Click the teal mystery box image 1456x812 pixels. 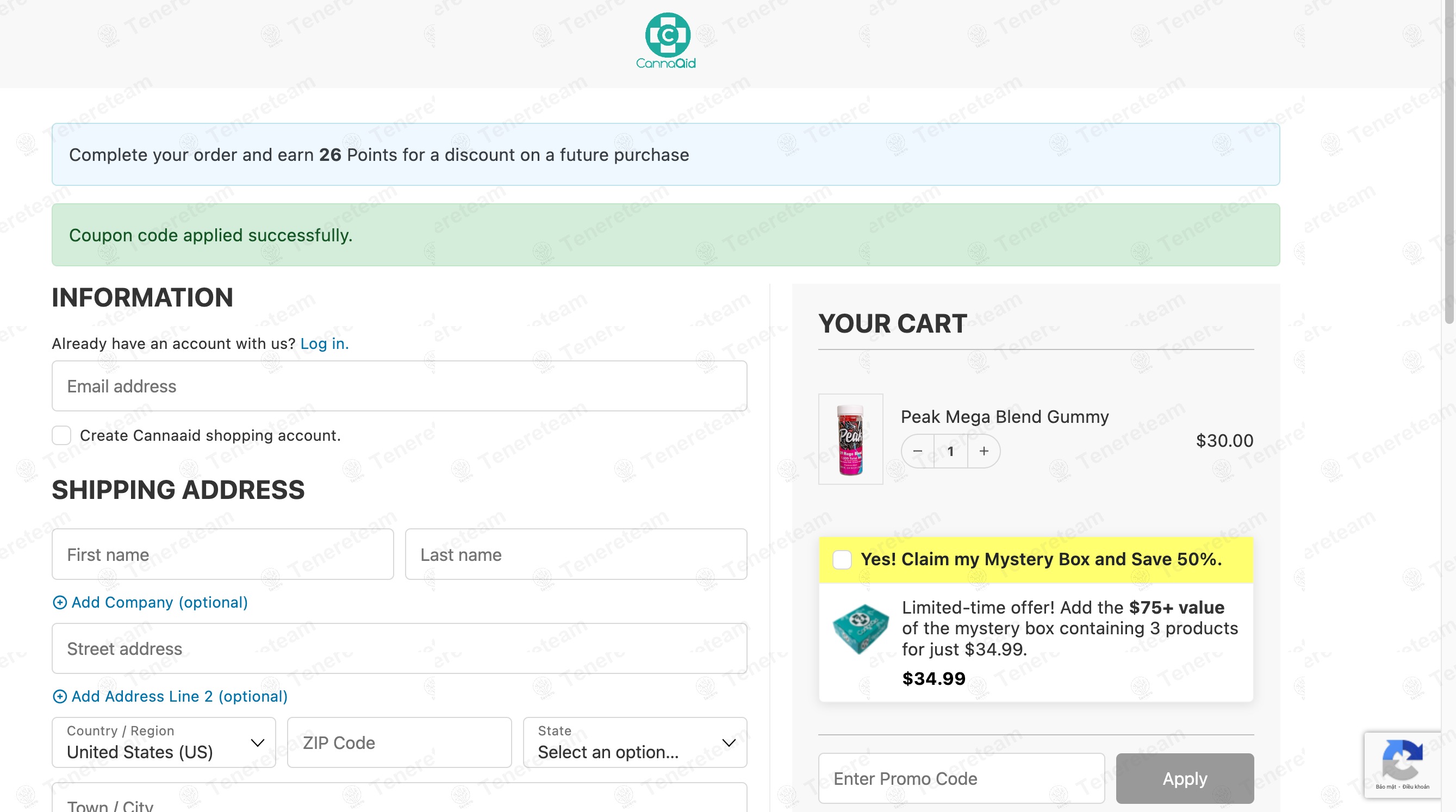[860, 628]
